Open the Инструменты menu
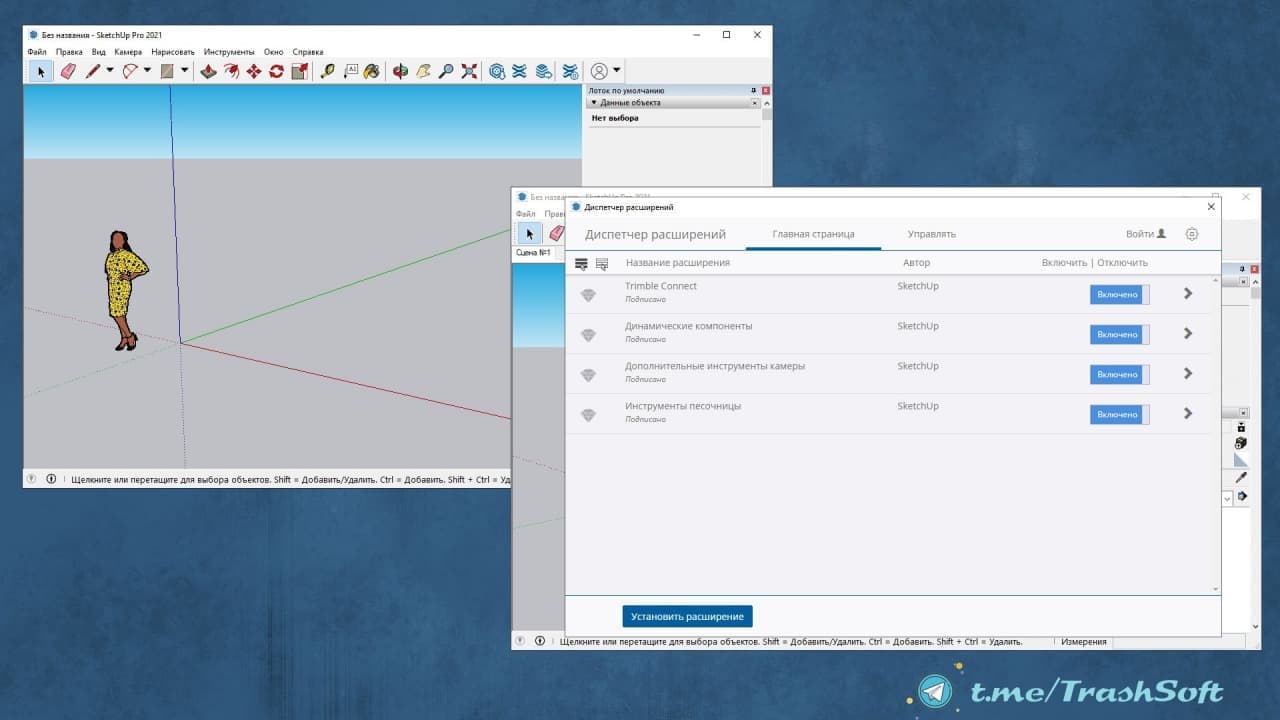 point(229,52)
